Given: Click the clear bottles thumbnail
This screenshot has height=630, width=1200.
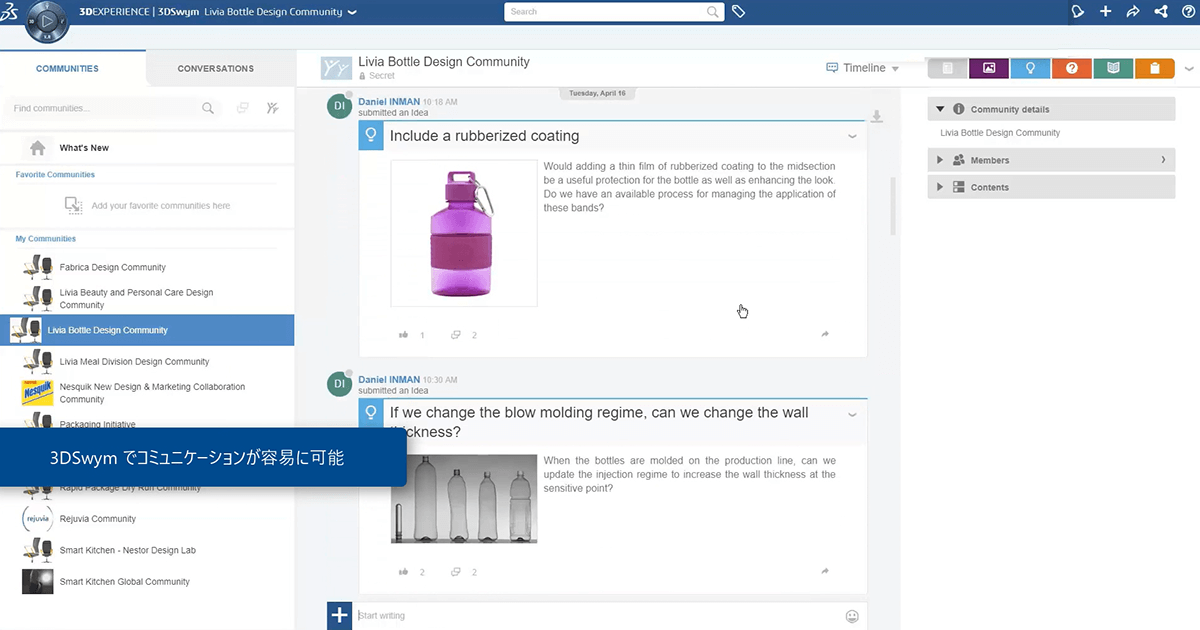Looking at the screenshot, I should coord(464,499).
